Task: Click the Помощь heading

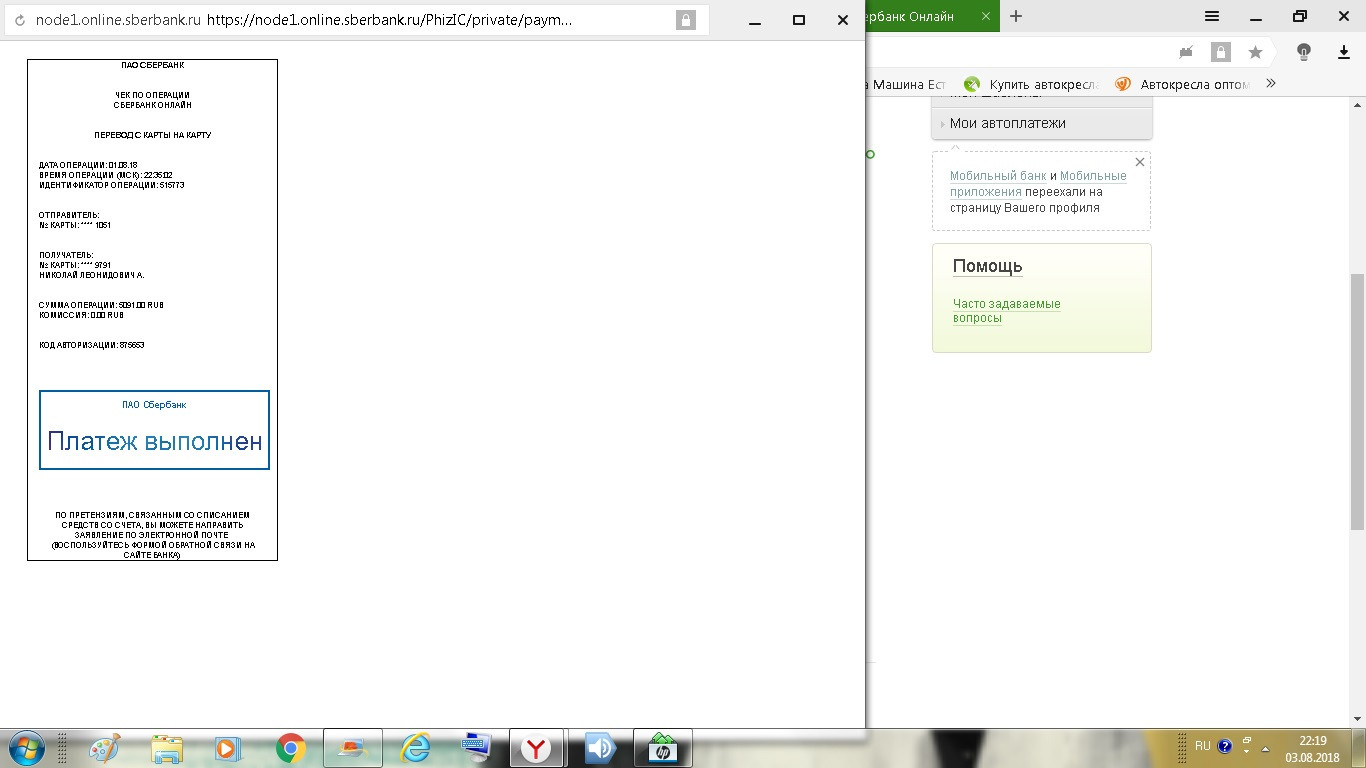Action: pos(987,266)
